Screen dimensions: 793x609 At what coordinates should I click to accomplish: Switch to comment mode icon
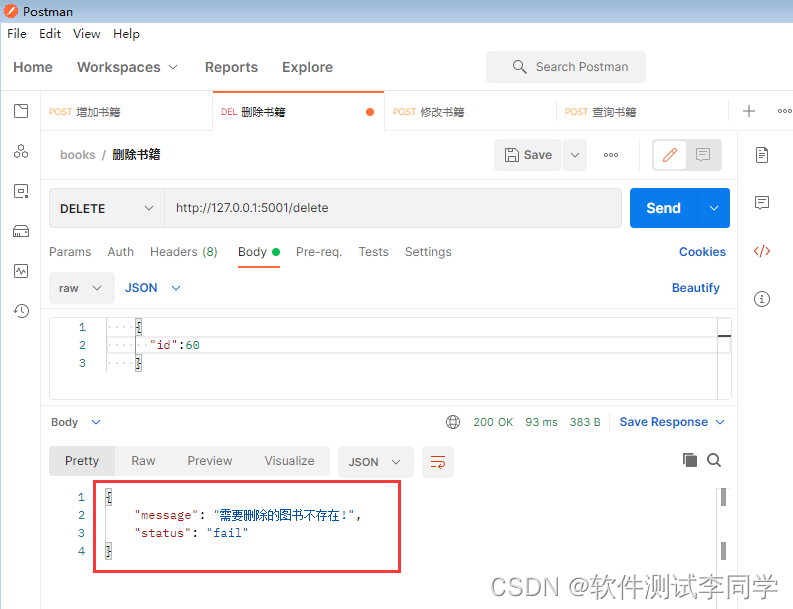(703, 155)
